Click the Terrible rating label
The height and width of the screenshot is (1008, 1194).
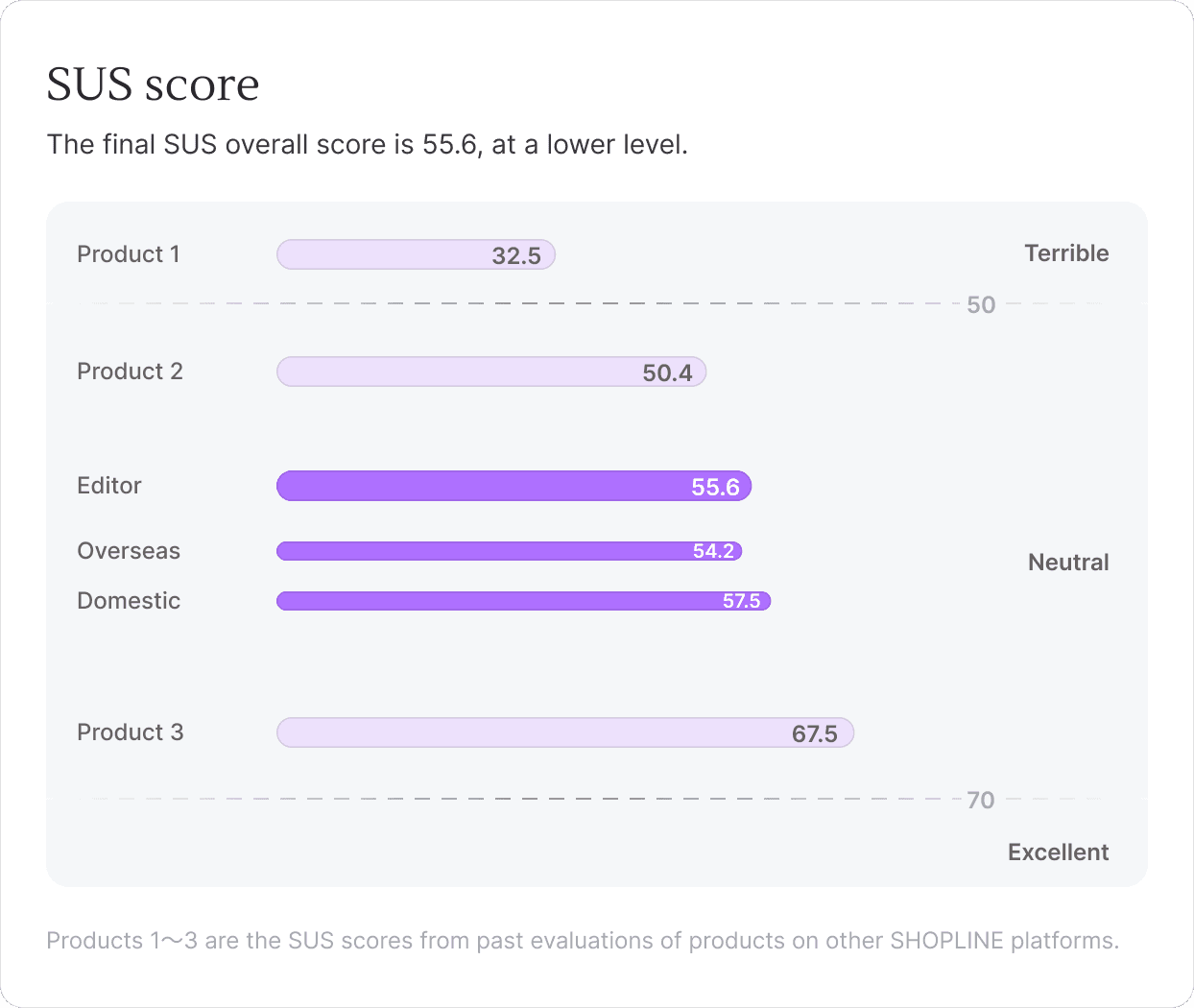pos(1066,253)
